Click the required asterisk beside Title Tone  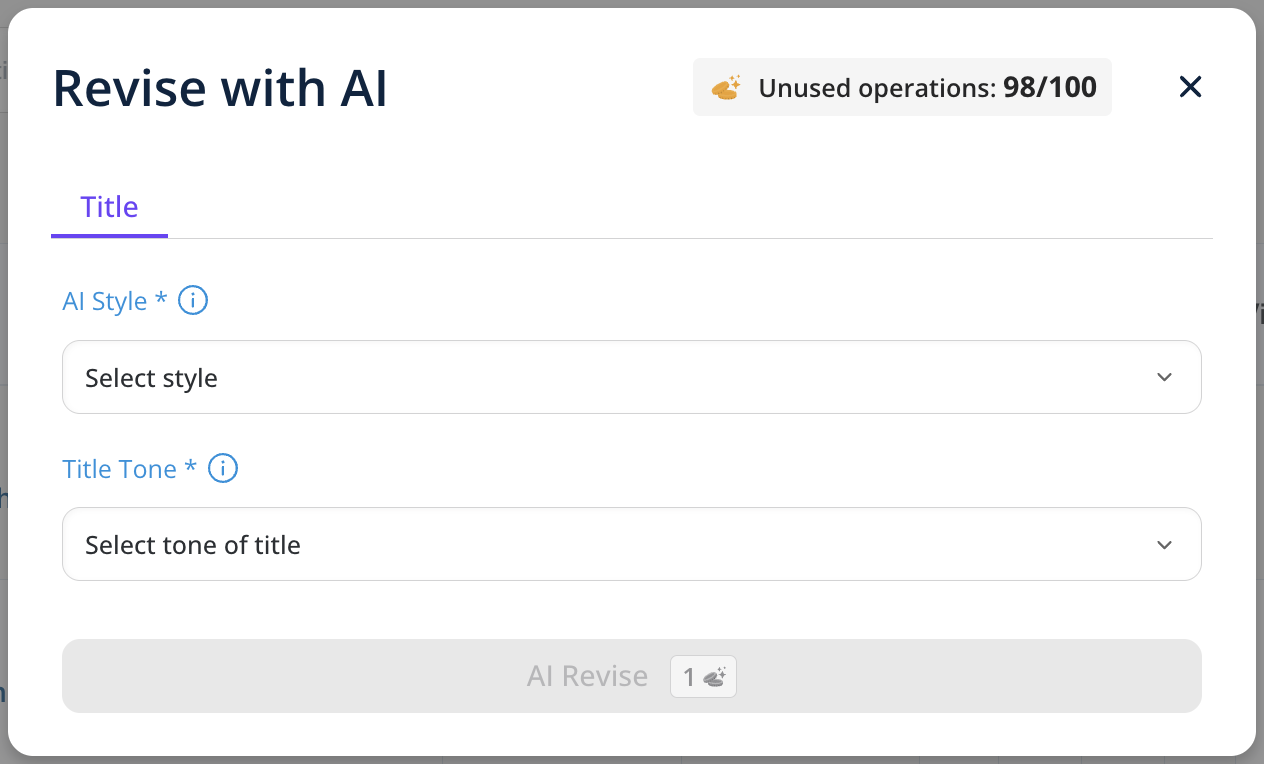pyautogui.click(x=190, y=467)
